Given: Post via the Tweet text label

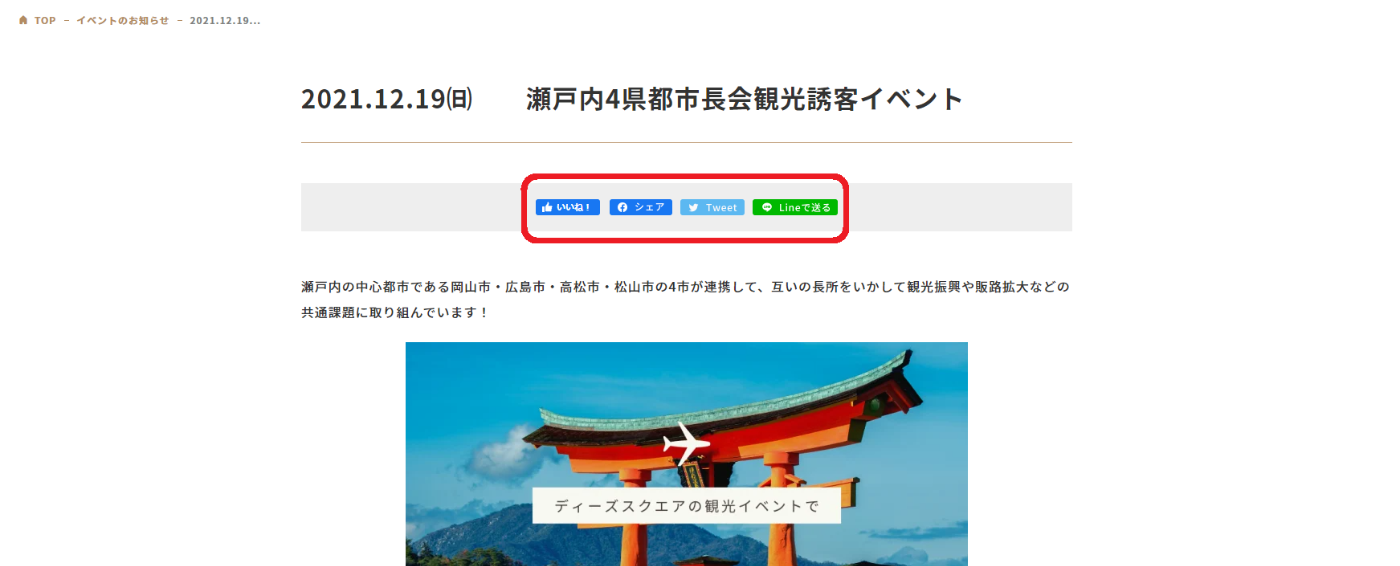Looking at the screenshot, I should click(721, 208).
